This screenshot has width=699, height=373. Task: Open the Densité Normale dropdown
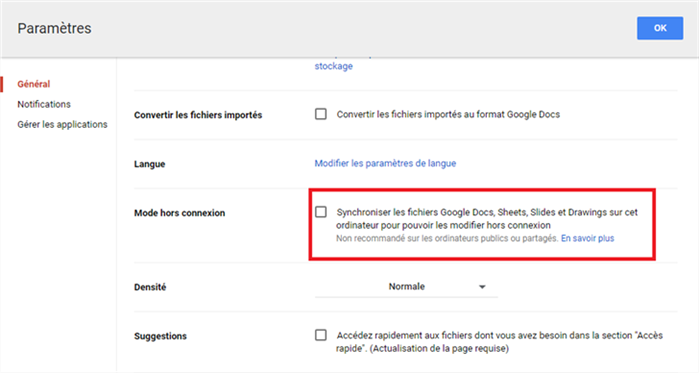[406, 287]
